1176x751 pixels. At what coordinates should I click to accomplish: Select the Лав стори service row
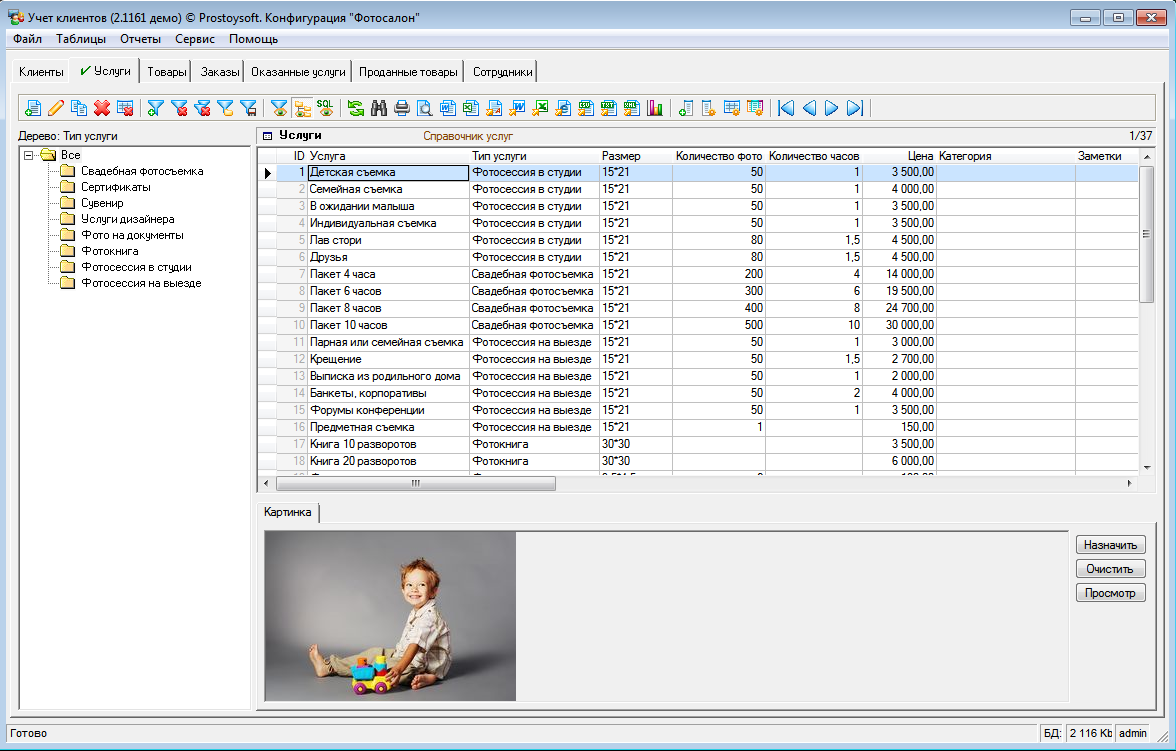[698, 240]
